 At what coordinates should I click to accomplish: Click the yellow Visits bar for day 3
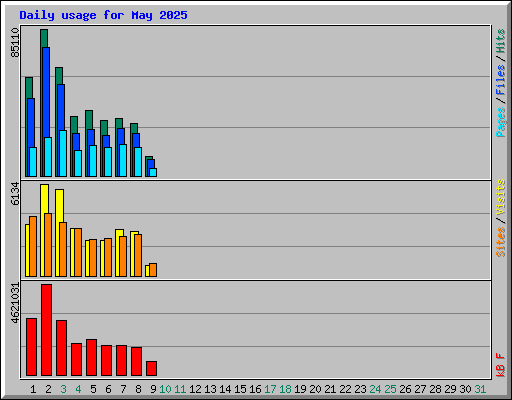click(x=60, y=206)
